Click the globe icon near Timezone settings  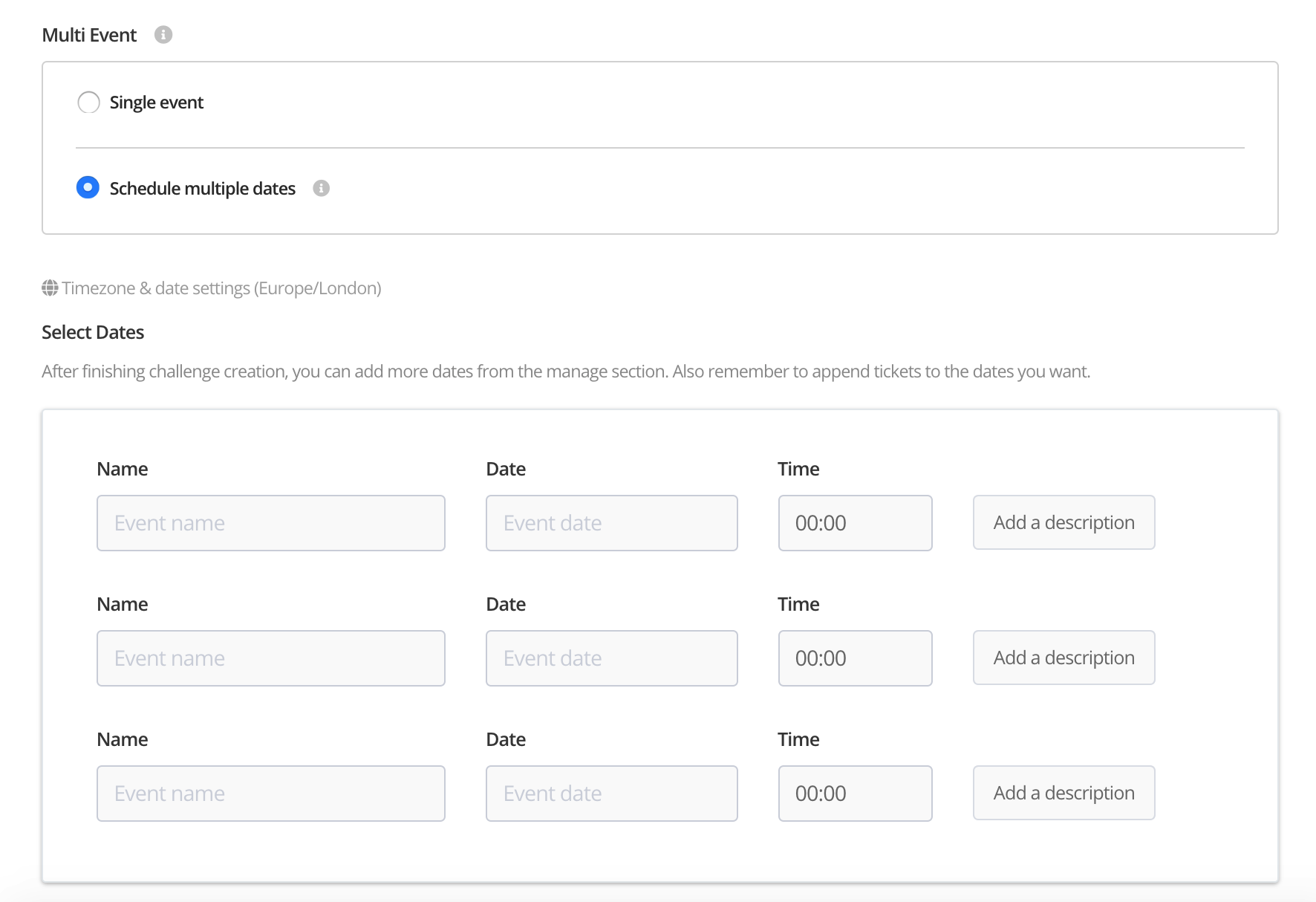(50, 288)
